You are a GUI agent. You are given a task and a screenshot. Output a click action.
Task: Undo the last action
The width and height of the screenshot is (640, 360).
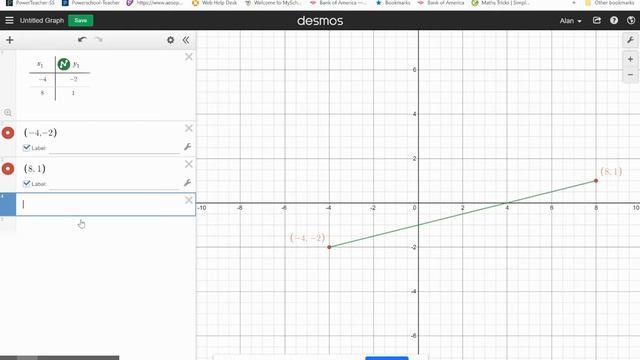pos(82,40)
